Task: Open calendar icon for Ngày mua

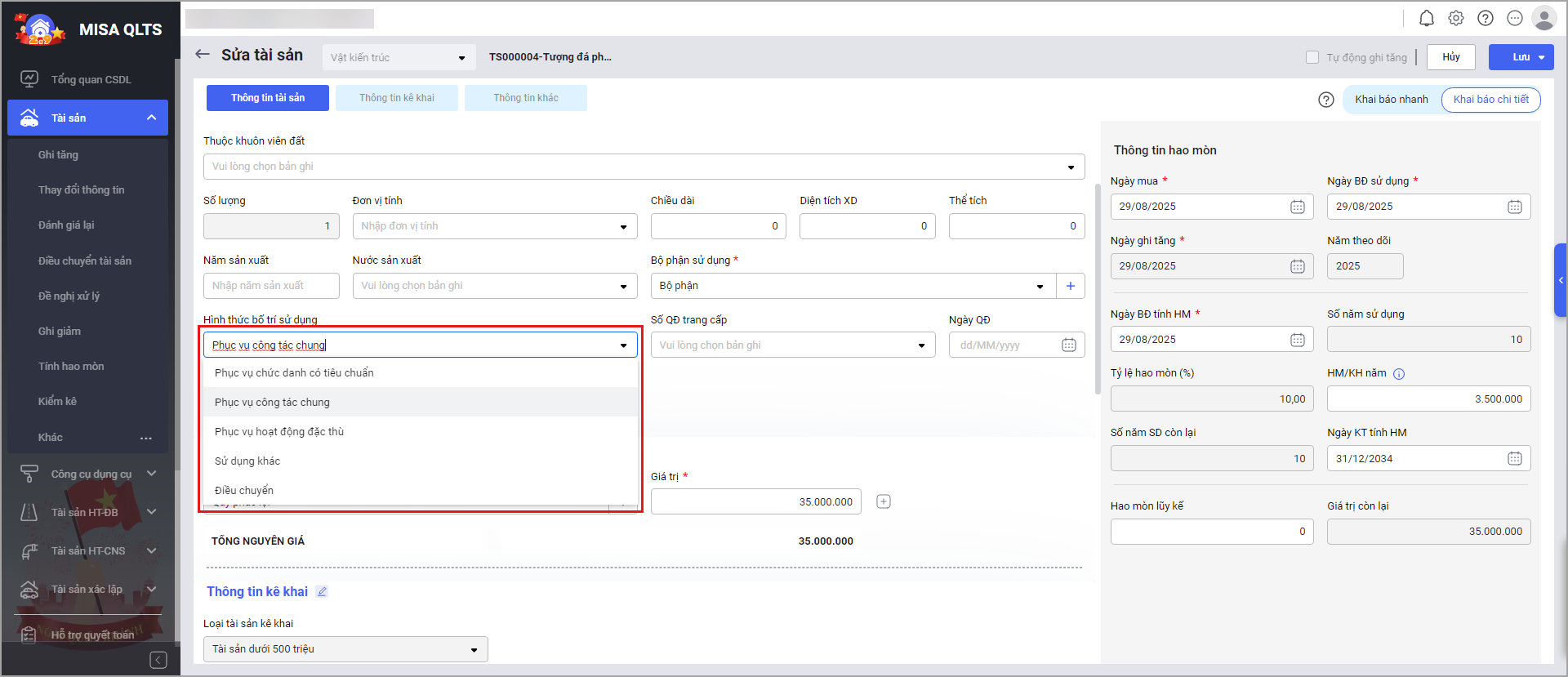Action: click(1297, 207)
